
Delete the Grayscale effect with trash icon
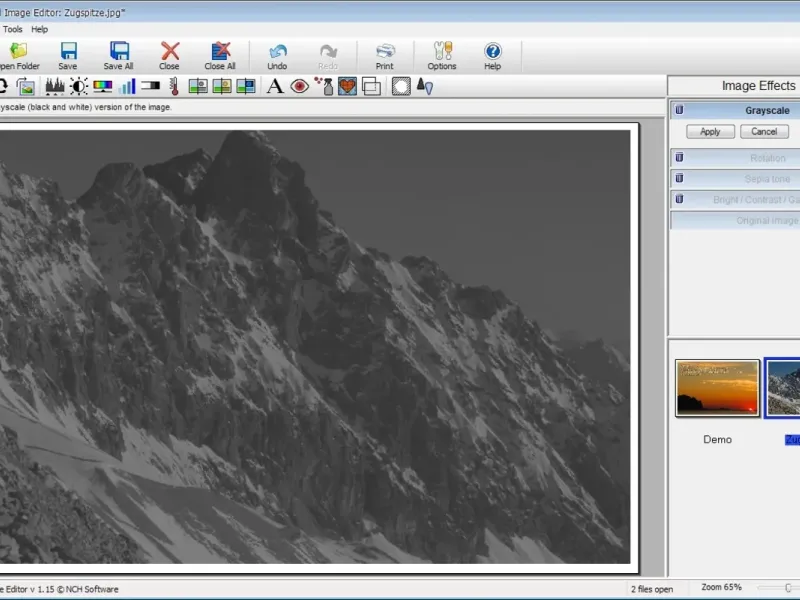click(679, 111)
